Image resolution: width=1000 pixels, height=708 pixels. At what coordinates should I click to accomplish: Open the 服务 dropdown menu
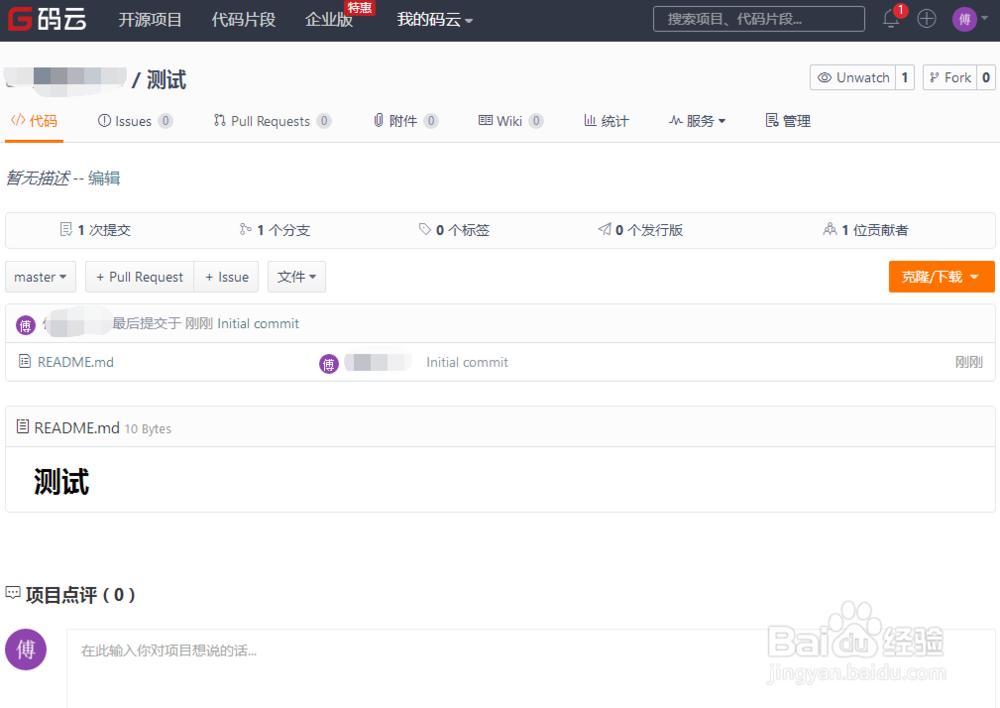697,120
